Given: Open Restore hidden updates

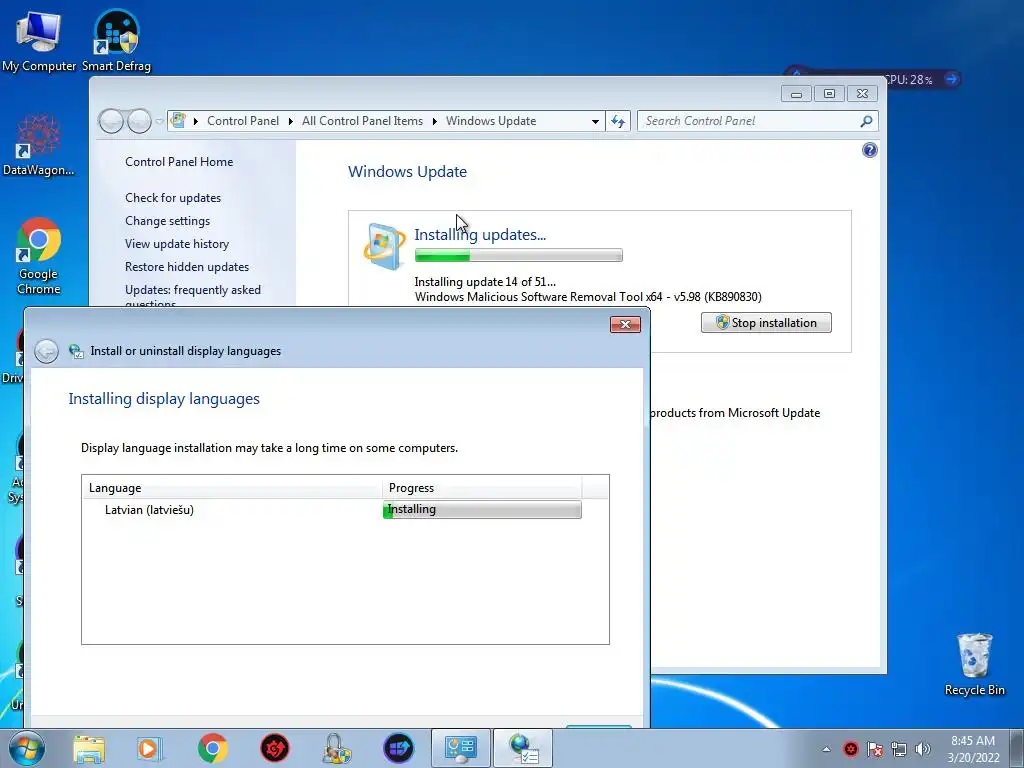Looking at the screenshot, I should coord(187,266).
